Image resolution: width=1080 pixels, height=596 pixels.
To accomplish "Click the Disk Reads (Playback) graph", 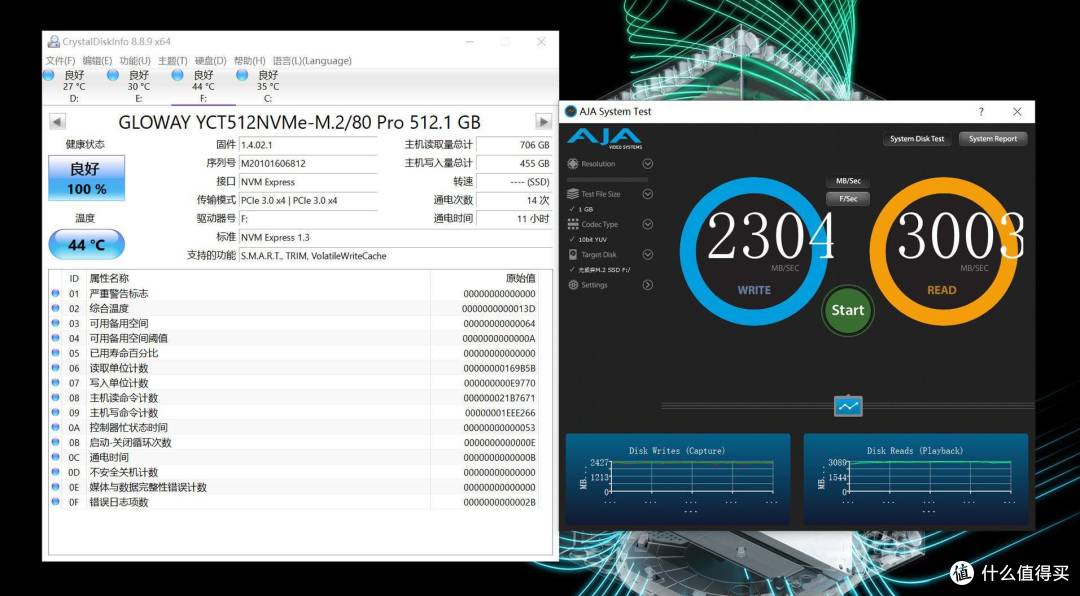I will click(x=915, y=482).
